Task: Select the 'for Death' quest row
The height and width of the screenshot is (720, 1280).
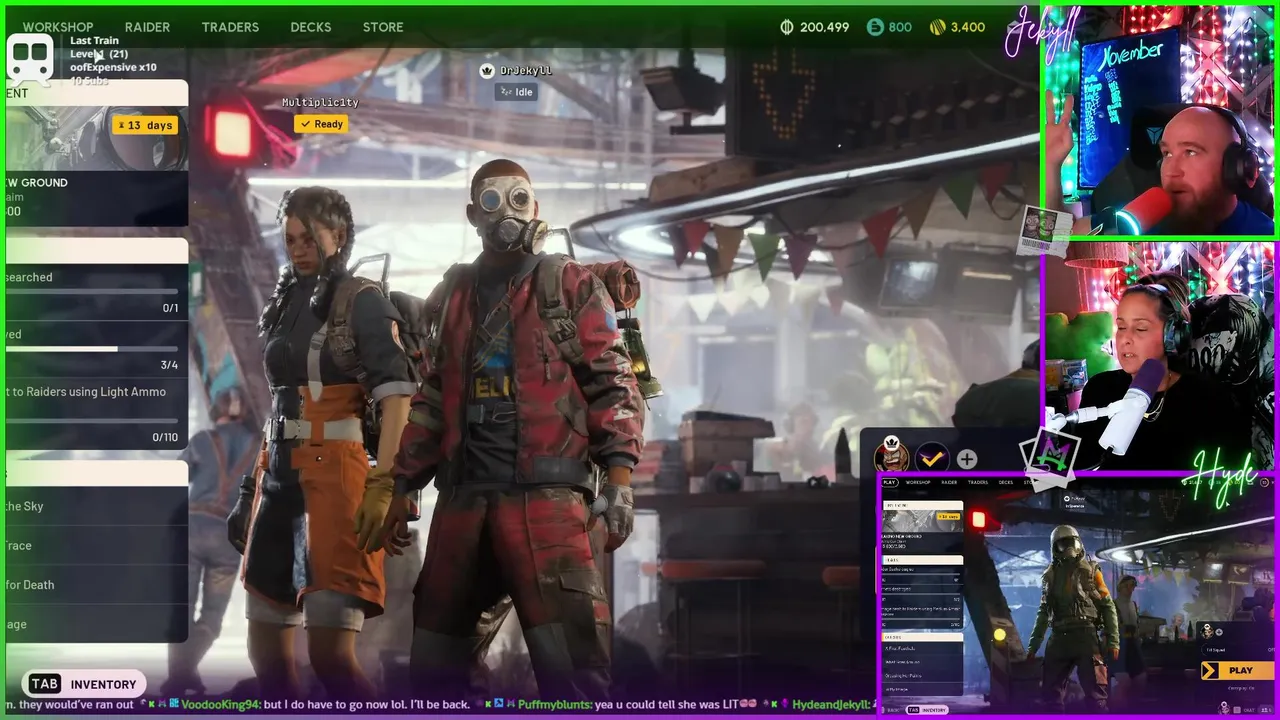Action: click(96, 584)
